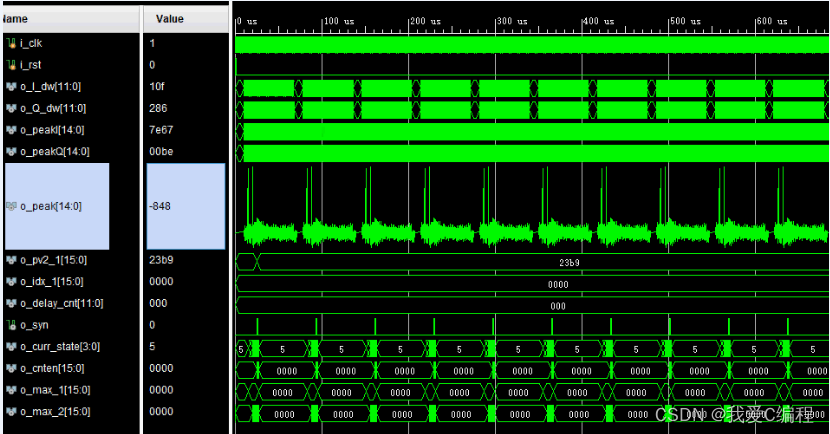The height and width of the screenshot is (434, 830).
Task: Select the o_idx_1[15:0] signal name
Action: [x=53, y=282]
